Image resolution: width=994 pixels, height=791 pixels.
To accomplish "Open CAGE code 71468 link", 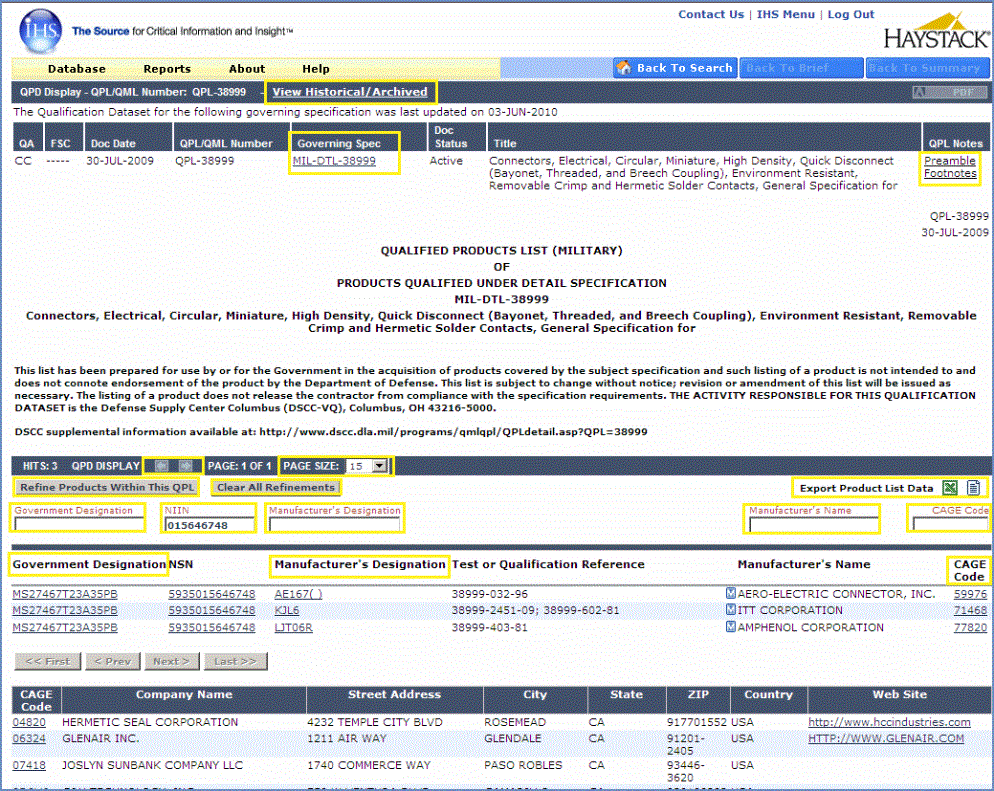I will tap(970, 610).
